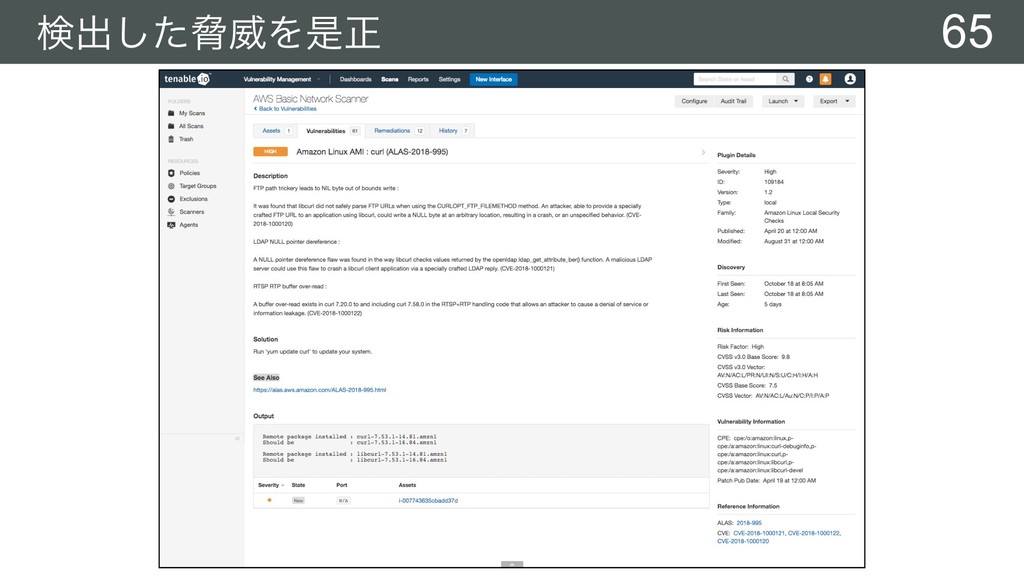Click All Scans in the sidebar

click(x=191, y=126)
